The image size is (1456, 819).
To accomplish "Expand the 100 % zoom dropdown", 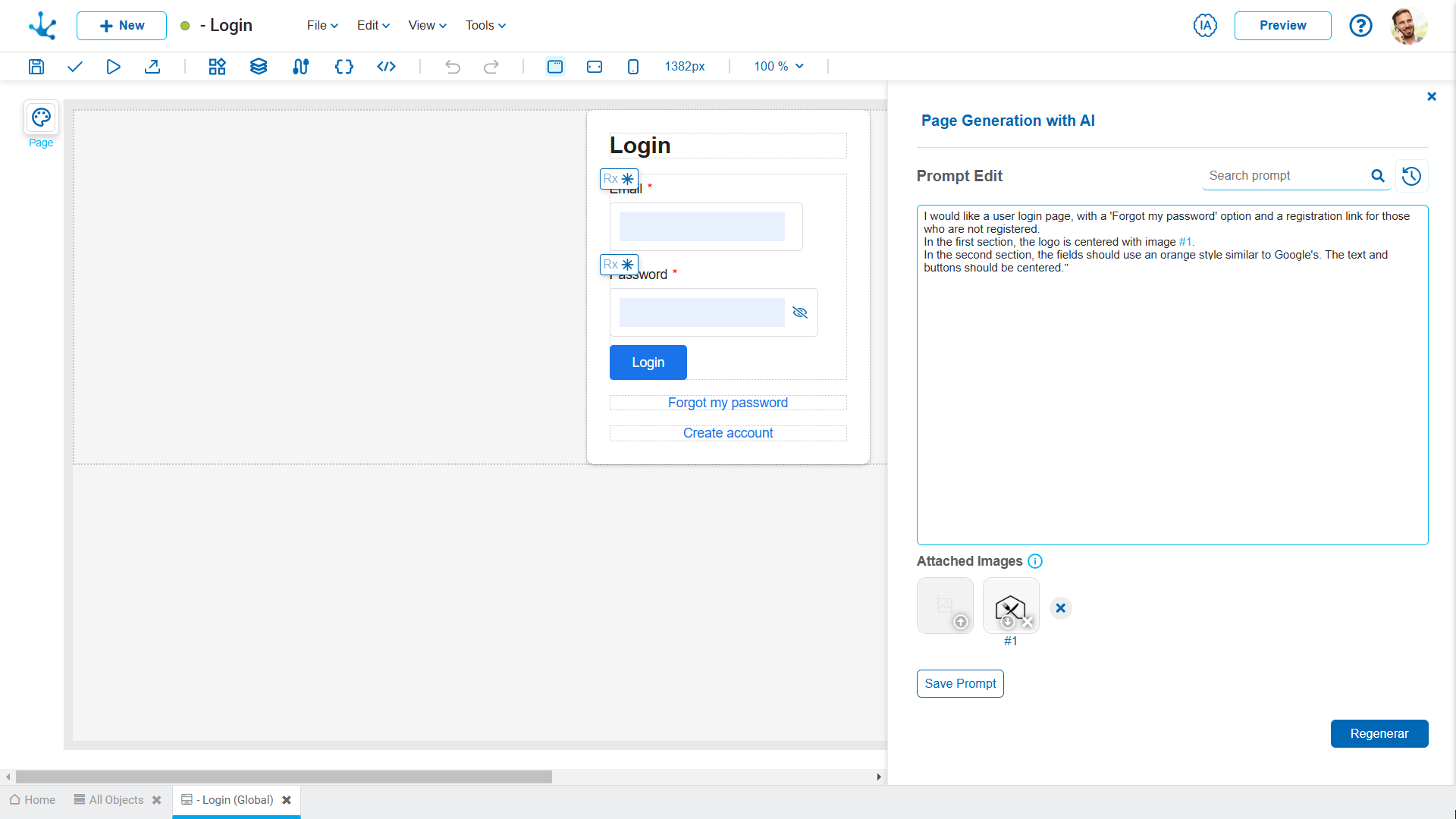I will pos(779,67).
